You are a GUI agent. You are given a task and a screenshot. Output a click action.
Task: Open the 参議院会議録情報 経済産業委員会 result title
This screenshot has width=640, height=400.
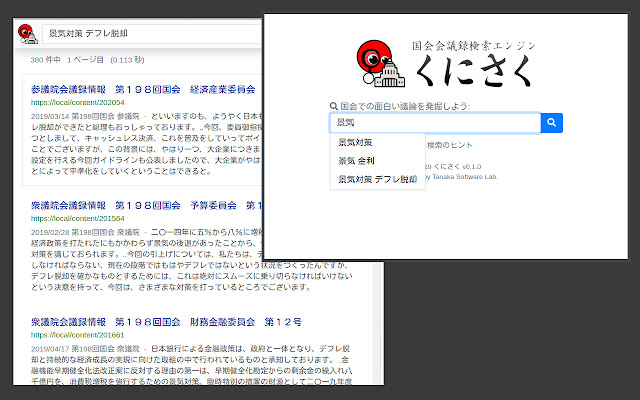pyautogui.click(x=143, y=89)
